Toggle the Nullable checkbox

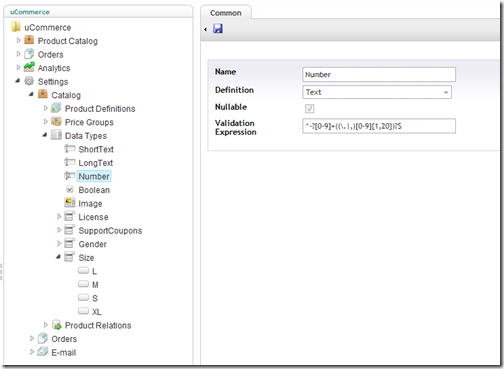pos(309,108)
